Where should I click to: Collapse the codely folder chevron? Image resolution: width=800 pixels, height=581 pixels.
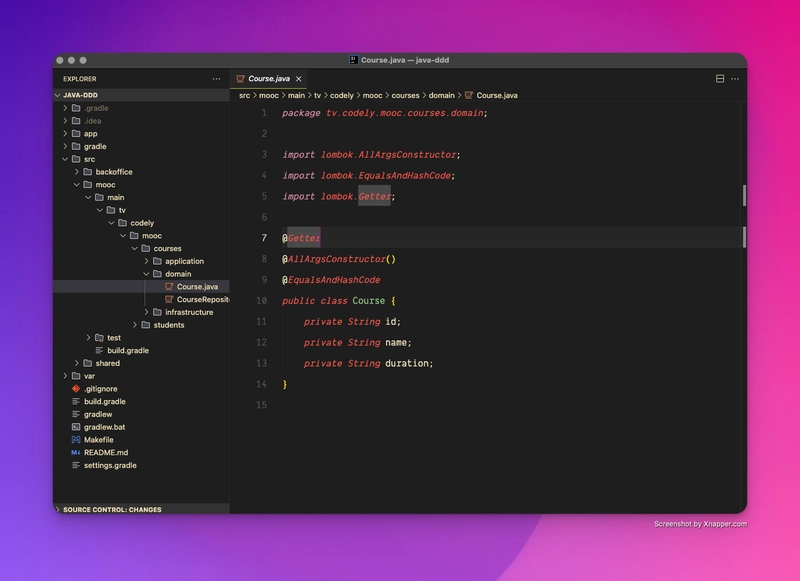111,223
